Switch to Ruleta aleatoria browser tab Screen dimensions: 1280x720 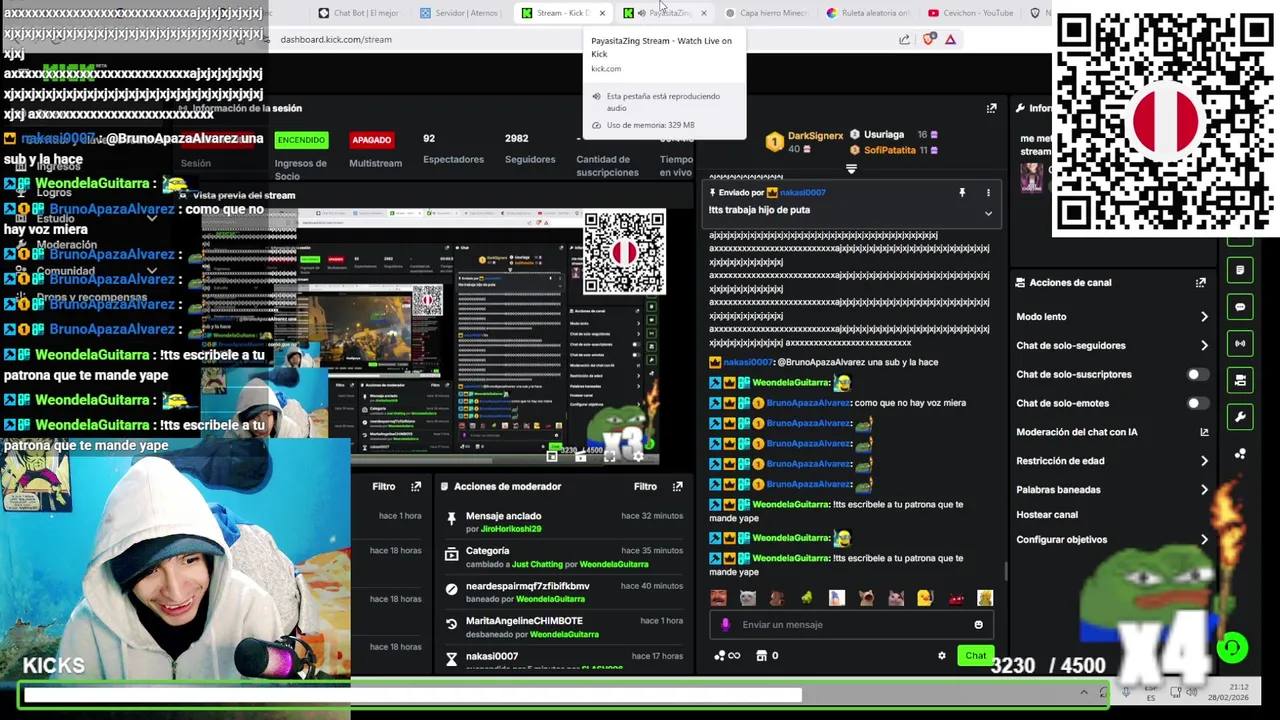point(868,13)
